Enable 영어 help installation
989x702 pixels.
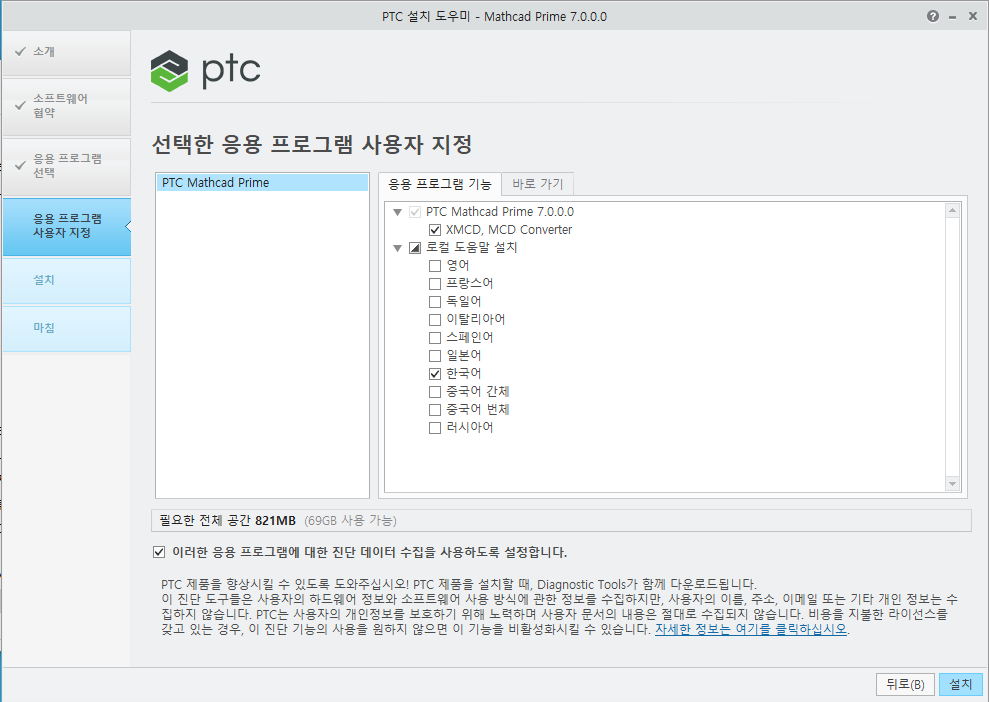[x=435, y=266]
